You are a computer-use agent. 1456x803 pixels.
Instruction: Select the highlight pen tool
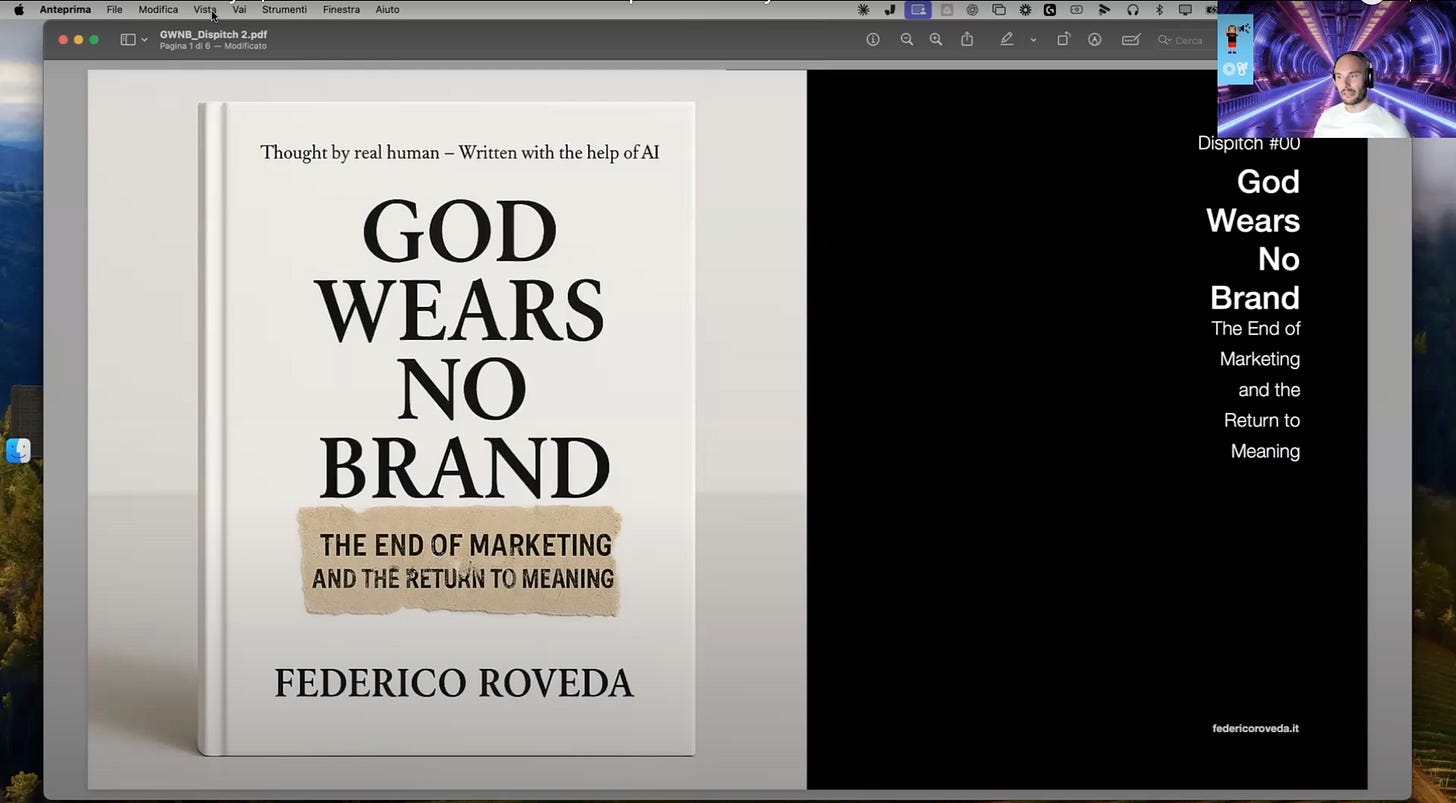[1007, 40]
